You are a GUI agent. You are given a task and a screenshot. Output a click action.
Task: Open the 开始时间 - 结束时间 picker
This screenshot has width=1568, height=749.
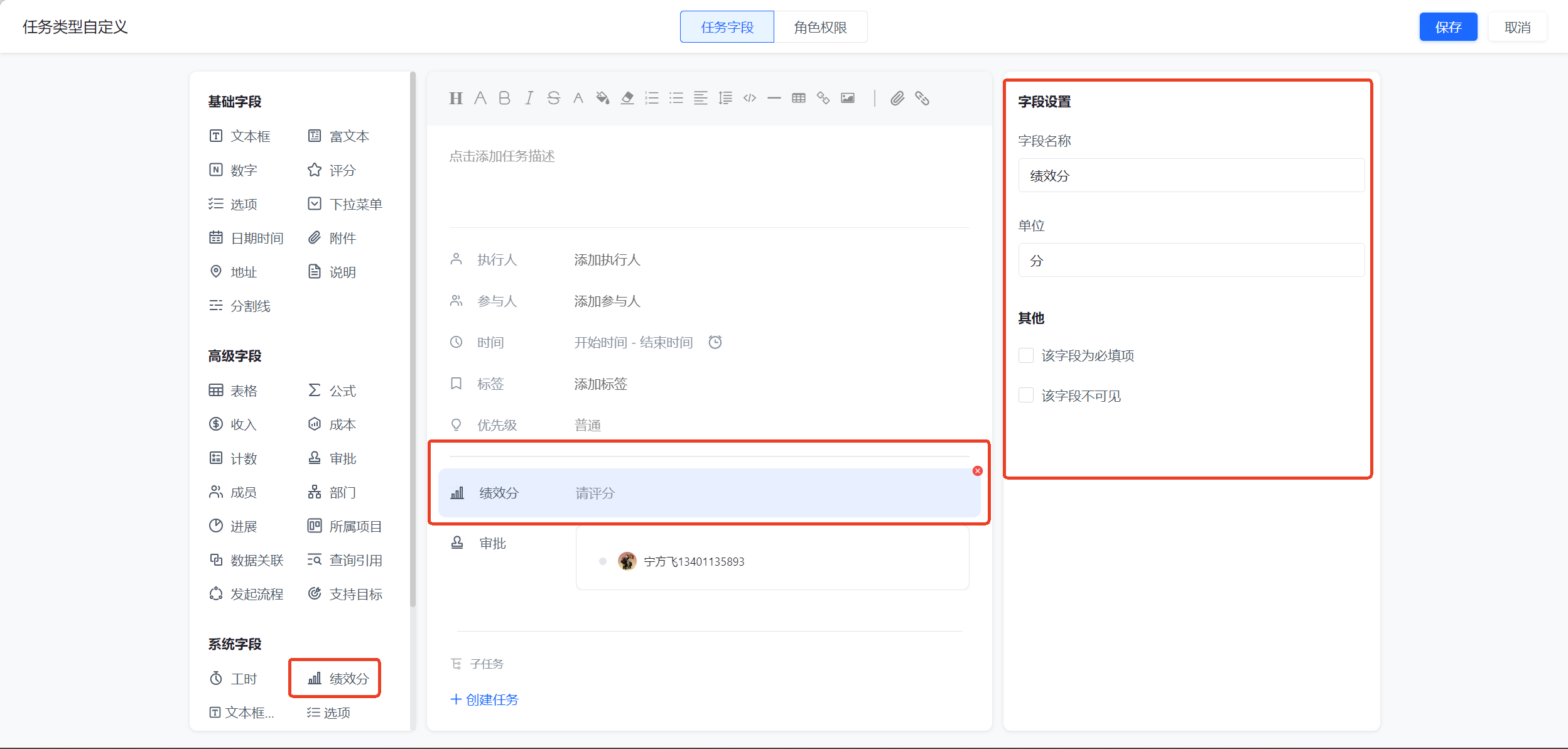(634, 343)
